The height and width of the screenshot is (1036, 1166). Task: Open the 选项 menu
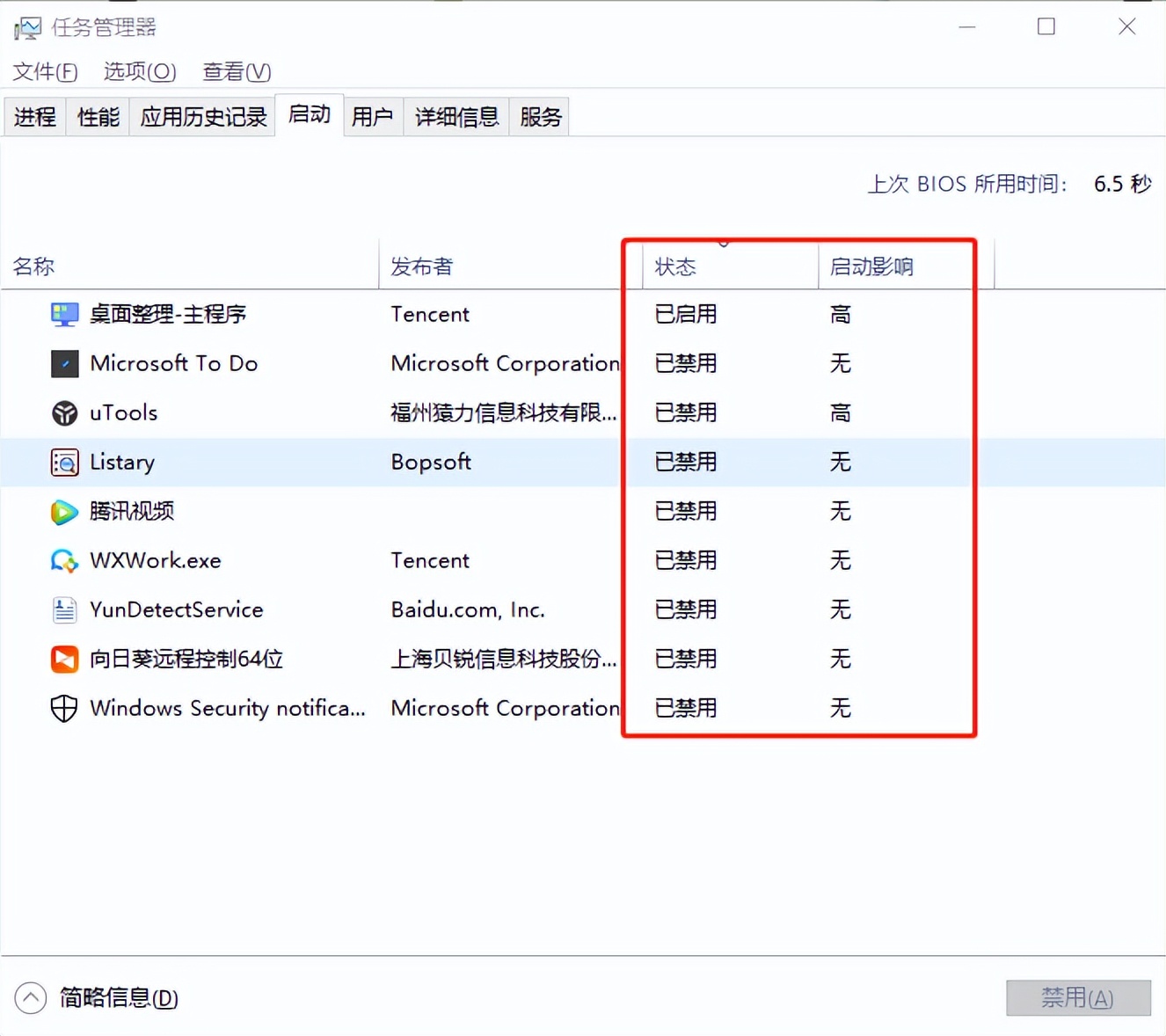138,71
